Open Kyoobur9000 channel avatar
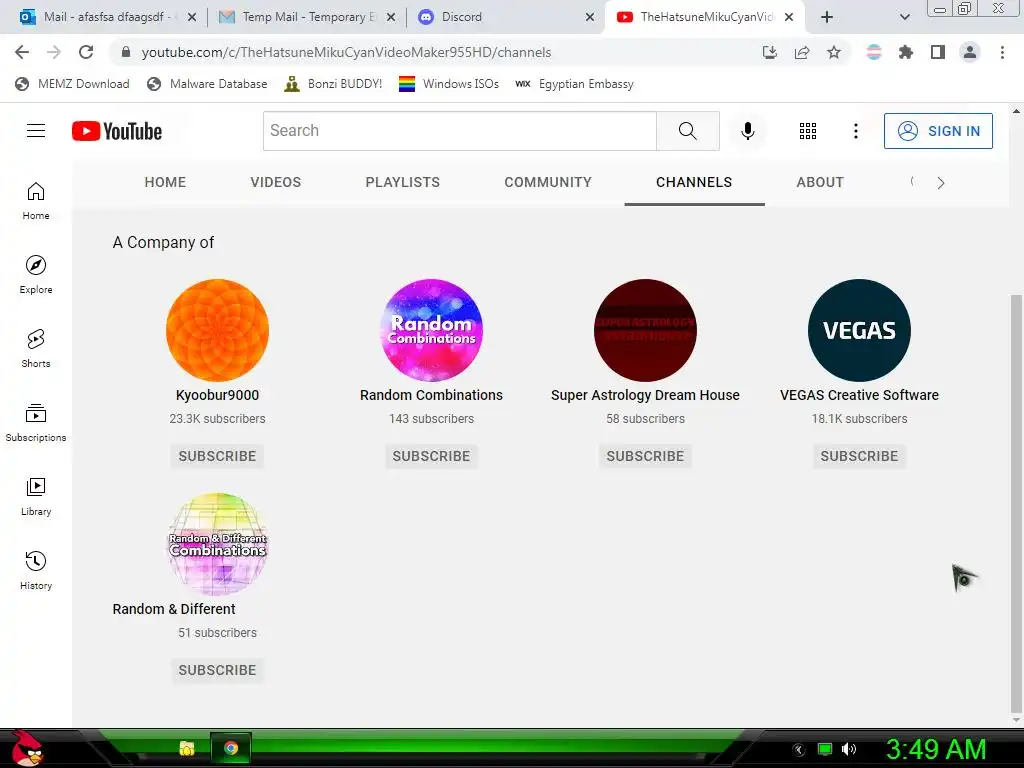 (217, 330)
